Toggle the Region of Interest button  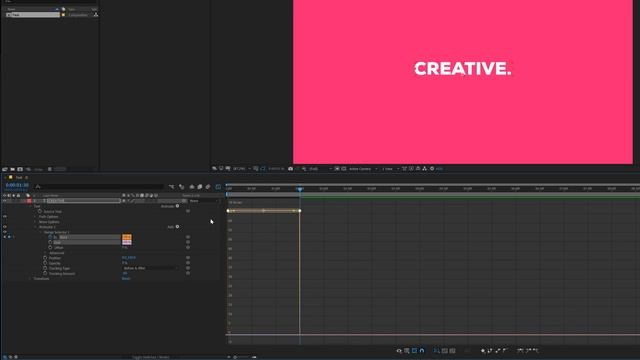point(336,169)
